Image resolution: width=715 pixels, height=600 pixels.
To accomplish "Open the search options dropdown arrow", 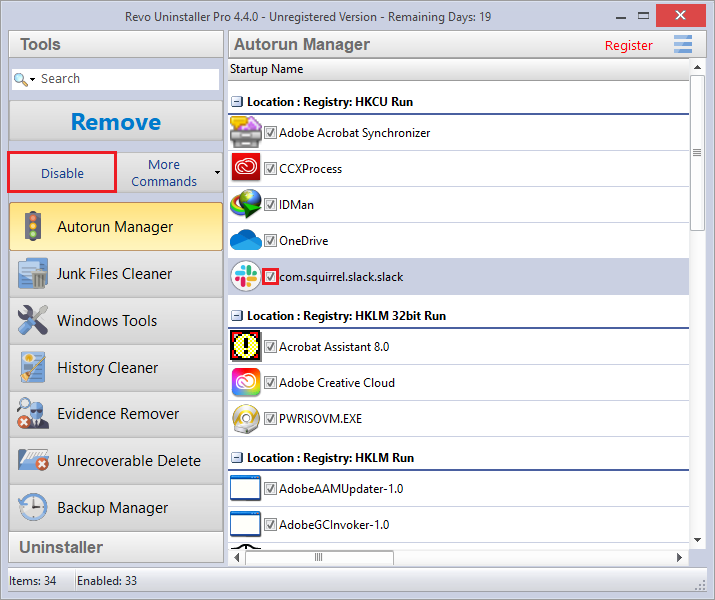I will 32,80.
